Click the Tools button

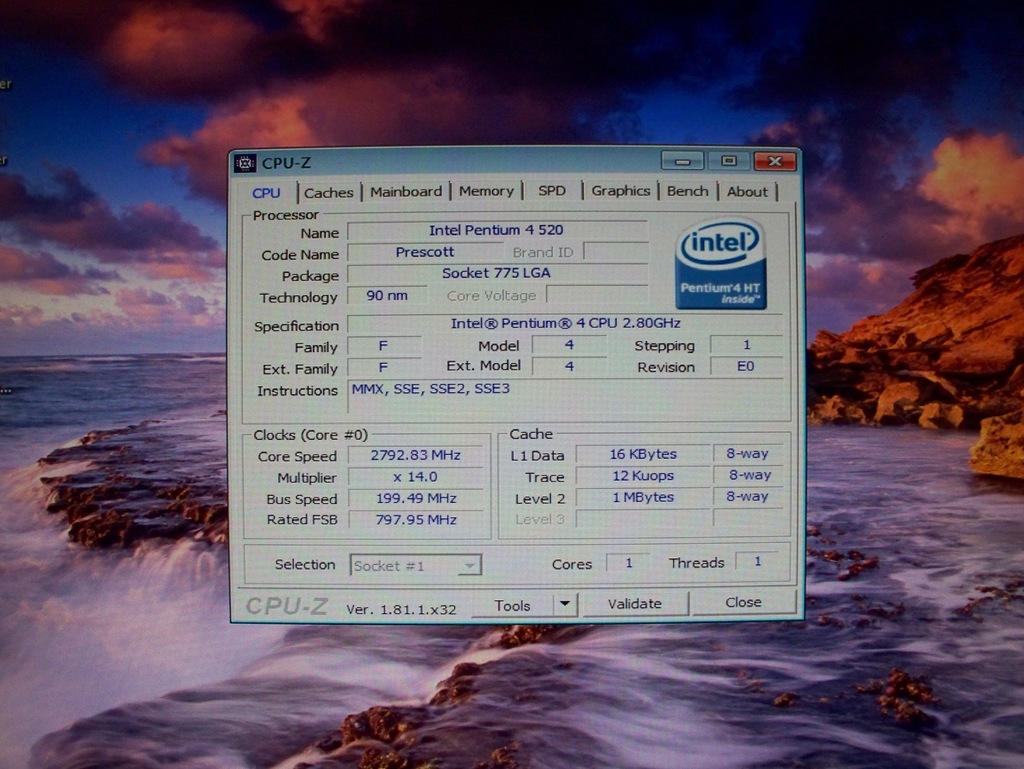[513, 606]
